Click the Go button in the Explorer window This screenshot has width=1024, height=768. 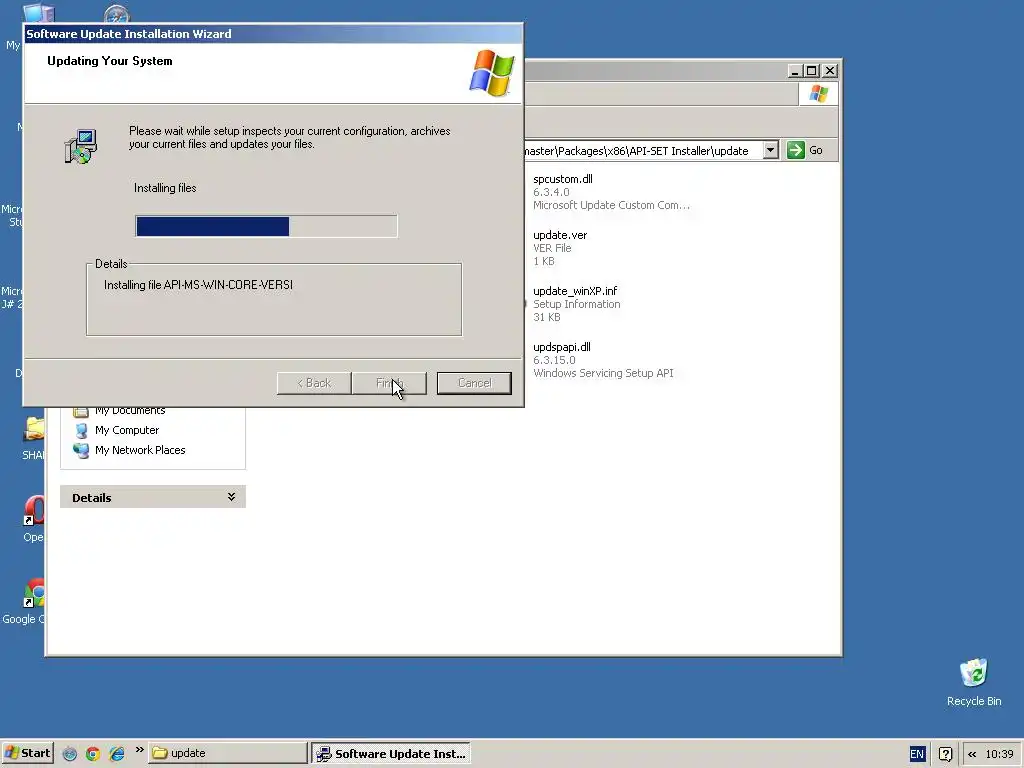point(805,150)
